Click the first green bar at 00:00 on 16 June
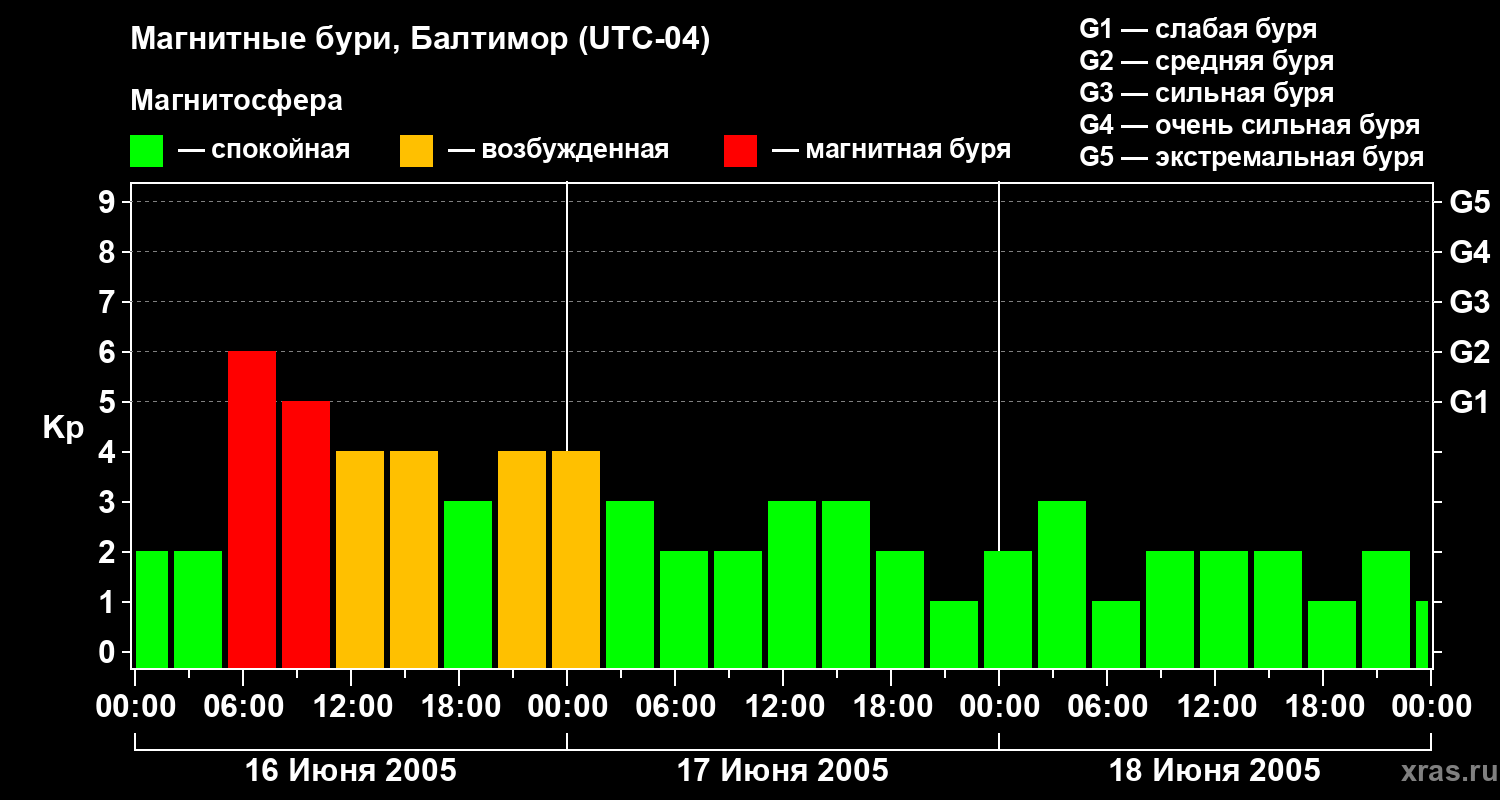 click(x=152, y=609)
